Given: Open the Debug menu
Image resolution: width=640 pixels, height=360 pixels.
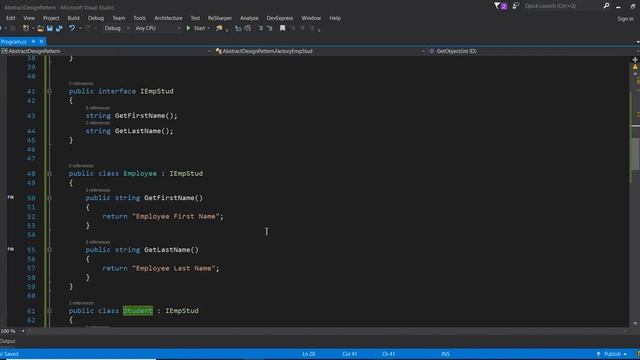Looking at the screenshot, I should [96, 18].
